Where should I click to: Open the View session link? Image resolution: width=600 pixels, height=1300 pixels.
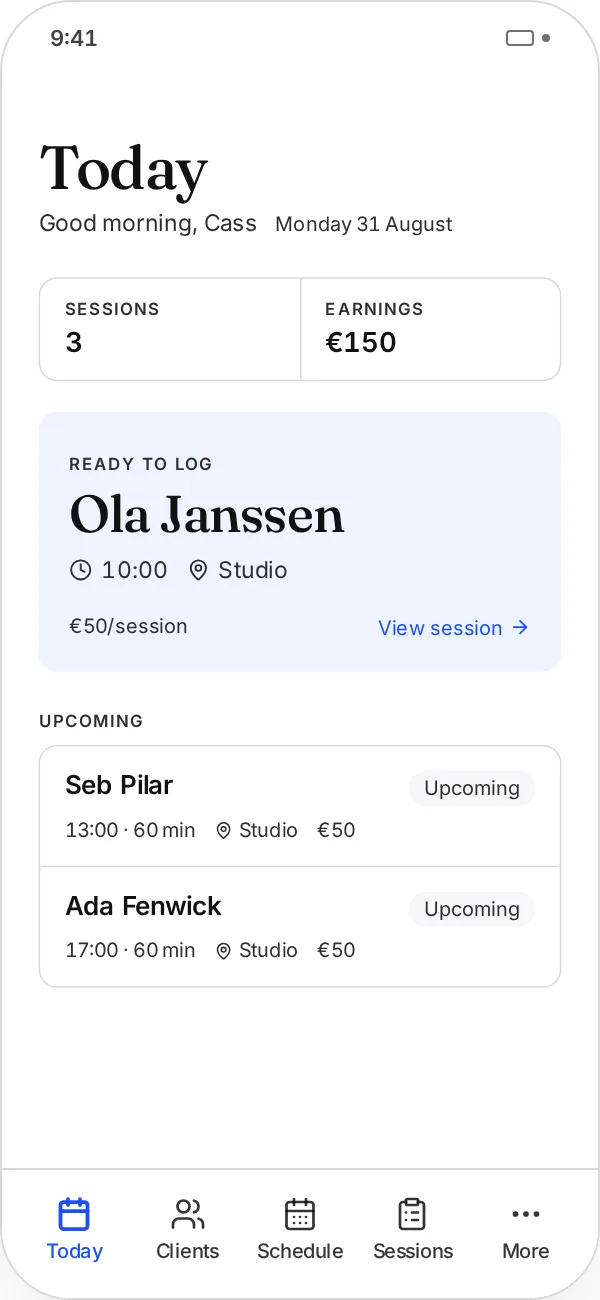pos(453,628)
